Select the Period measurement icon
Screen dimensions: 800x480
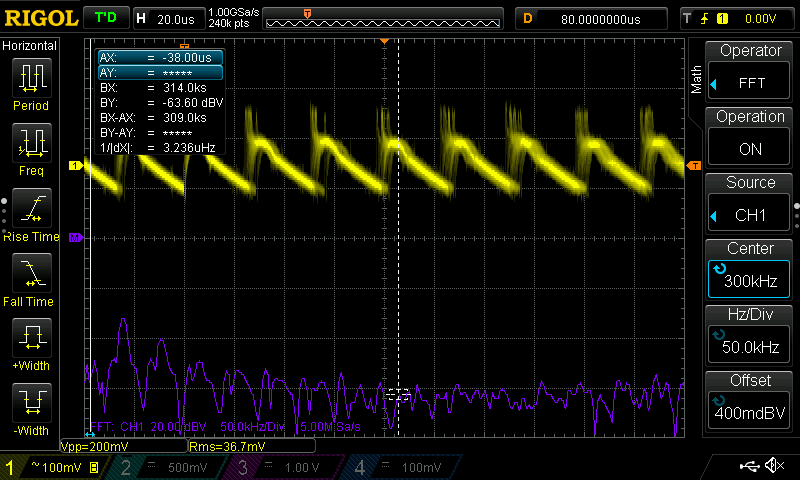click(x=31, y=78)
